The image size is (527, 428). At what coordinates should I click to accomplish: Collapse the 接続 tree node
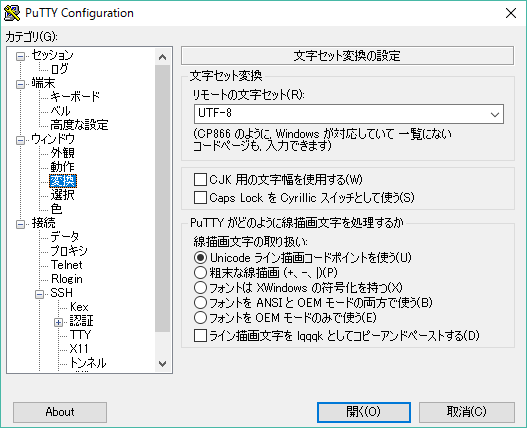[21, 224]
